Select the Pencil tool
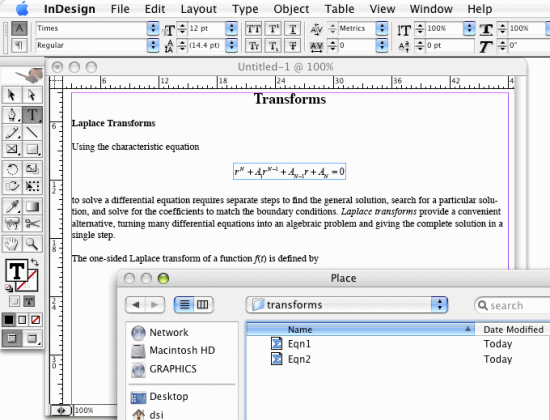This screenshot has height=420, width=550. [x=12, y=132]
